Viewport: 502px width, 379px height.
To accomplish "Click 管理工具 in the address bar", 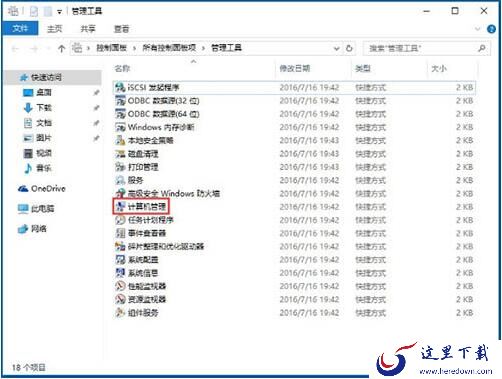I will point(226,48).
